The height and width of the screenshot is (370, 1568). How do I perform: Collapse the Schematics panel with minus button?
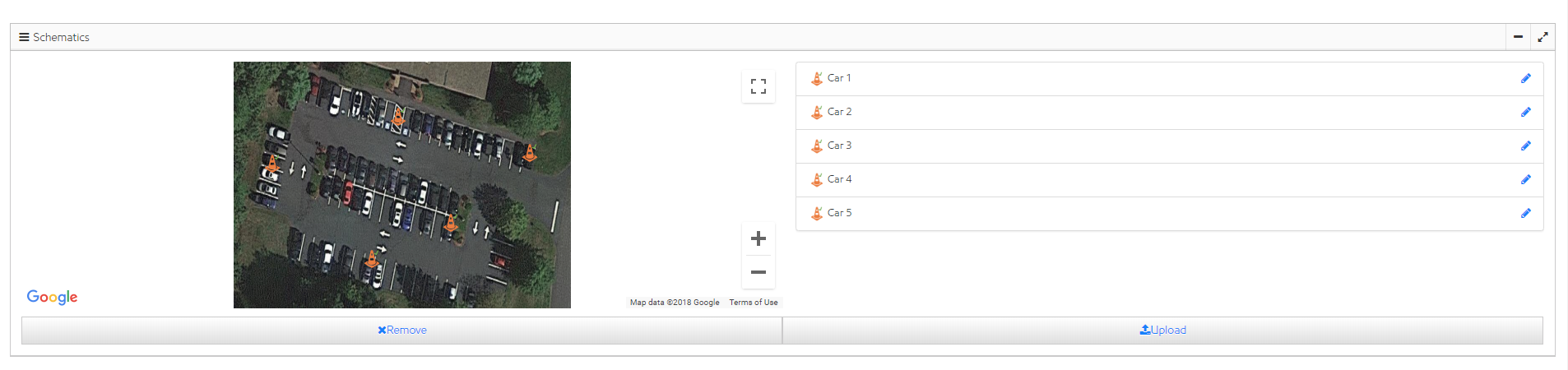point(1518,37)
